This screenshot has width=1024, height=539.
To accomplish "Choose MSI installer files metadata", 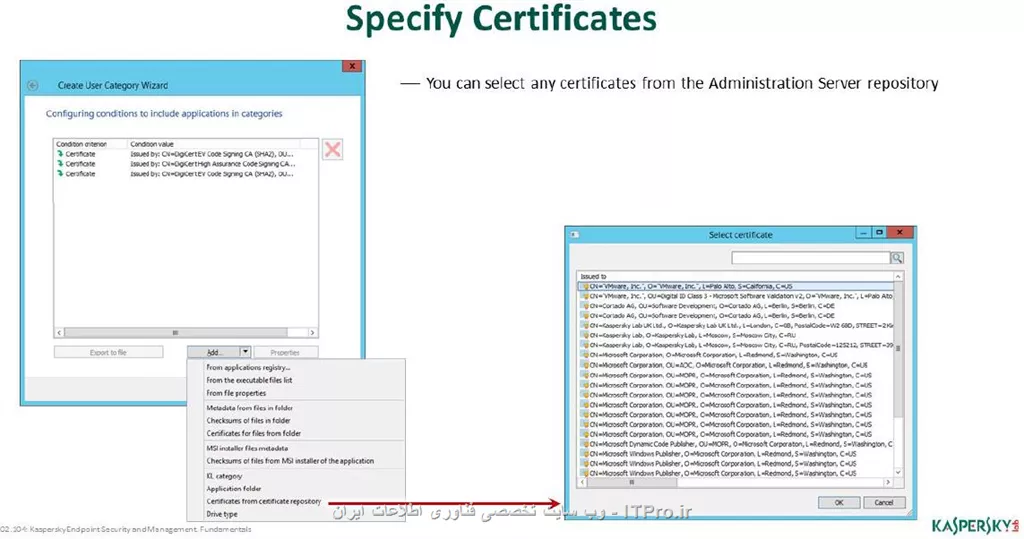I will pos(247,448).
